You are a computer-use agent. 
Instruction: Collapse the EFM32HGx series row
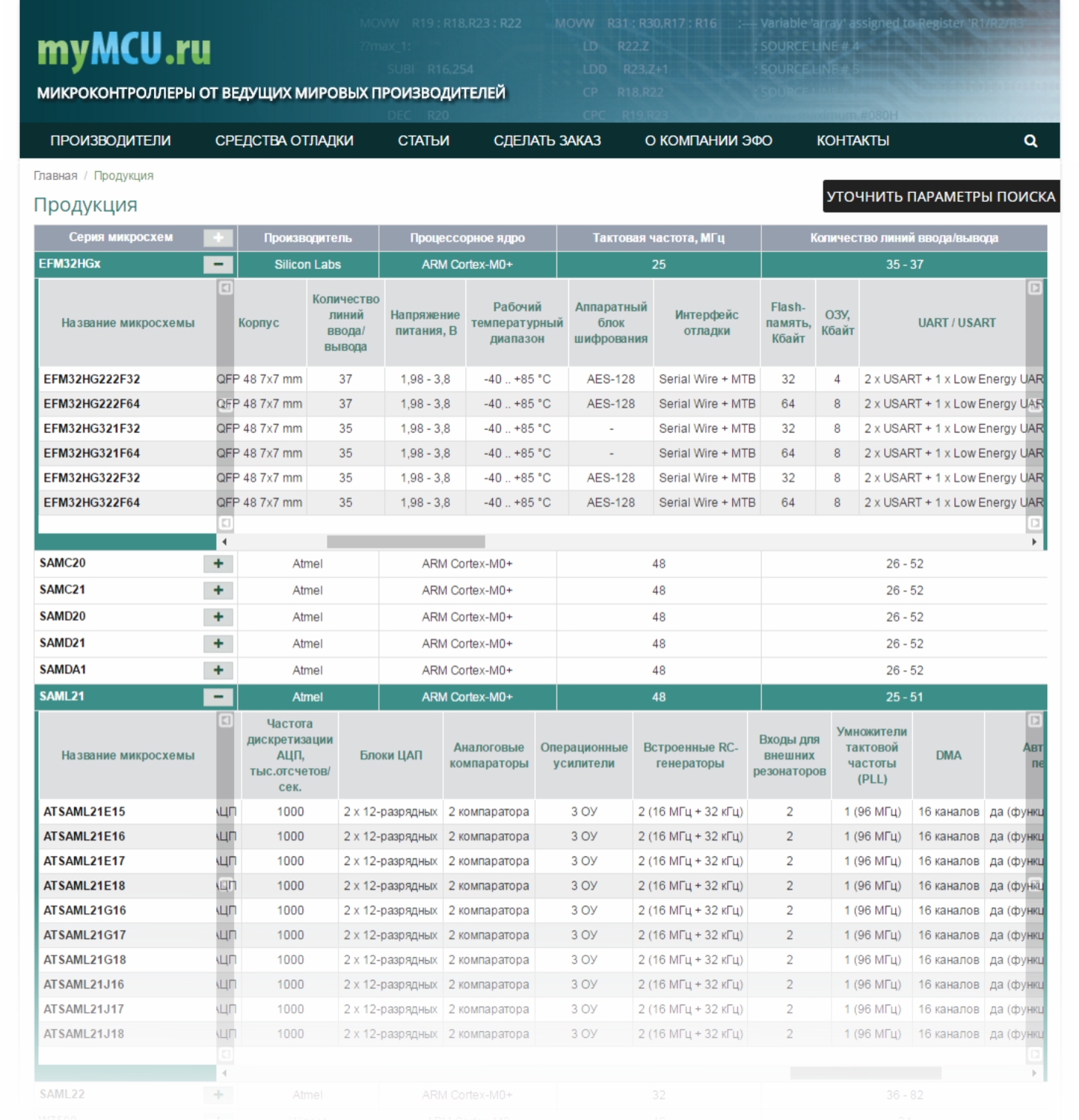218,264
